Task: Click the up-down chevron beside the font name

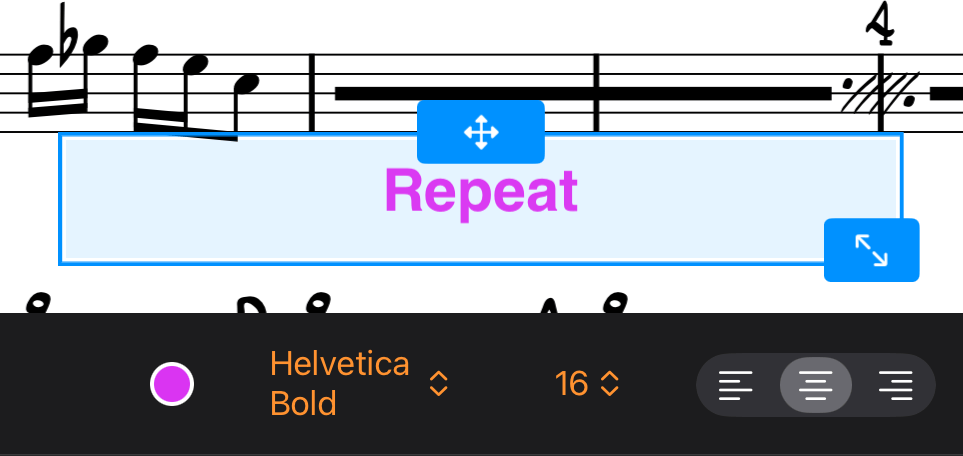Action: click(438, 384)
